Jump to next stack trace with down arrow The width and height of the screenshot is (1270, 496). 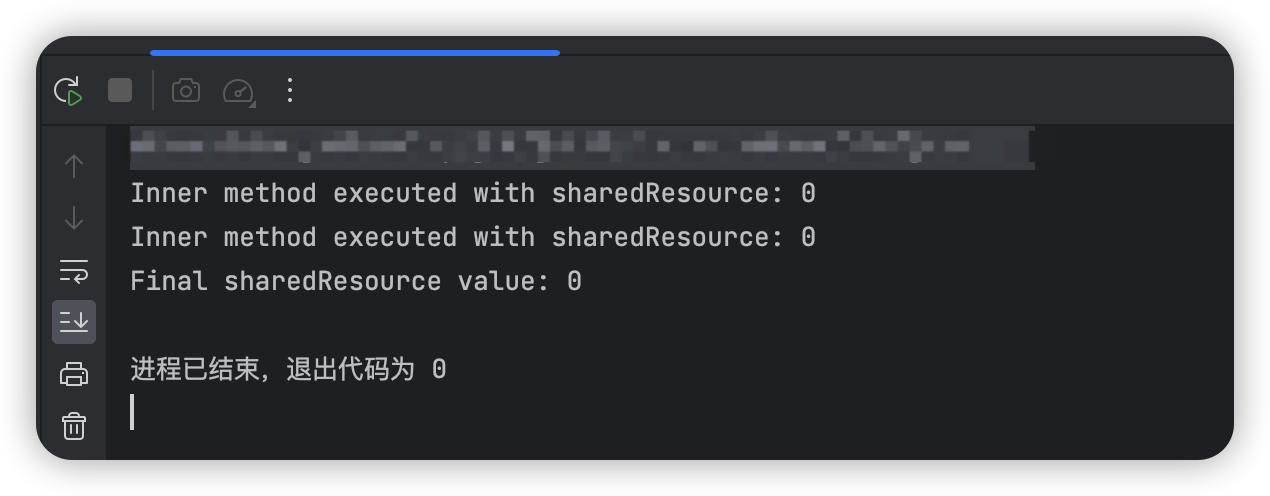point(74,218)
